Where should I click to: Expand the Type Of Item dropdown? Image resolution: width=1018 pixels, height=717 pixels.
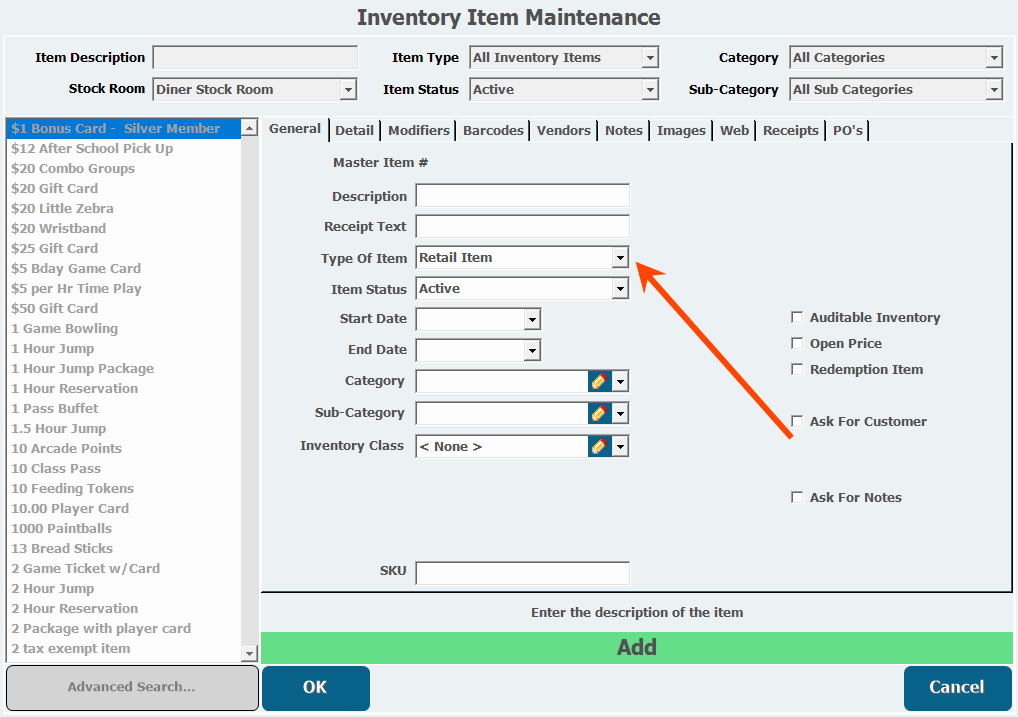click(620, 258)
